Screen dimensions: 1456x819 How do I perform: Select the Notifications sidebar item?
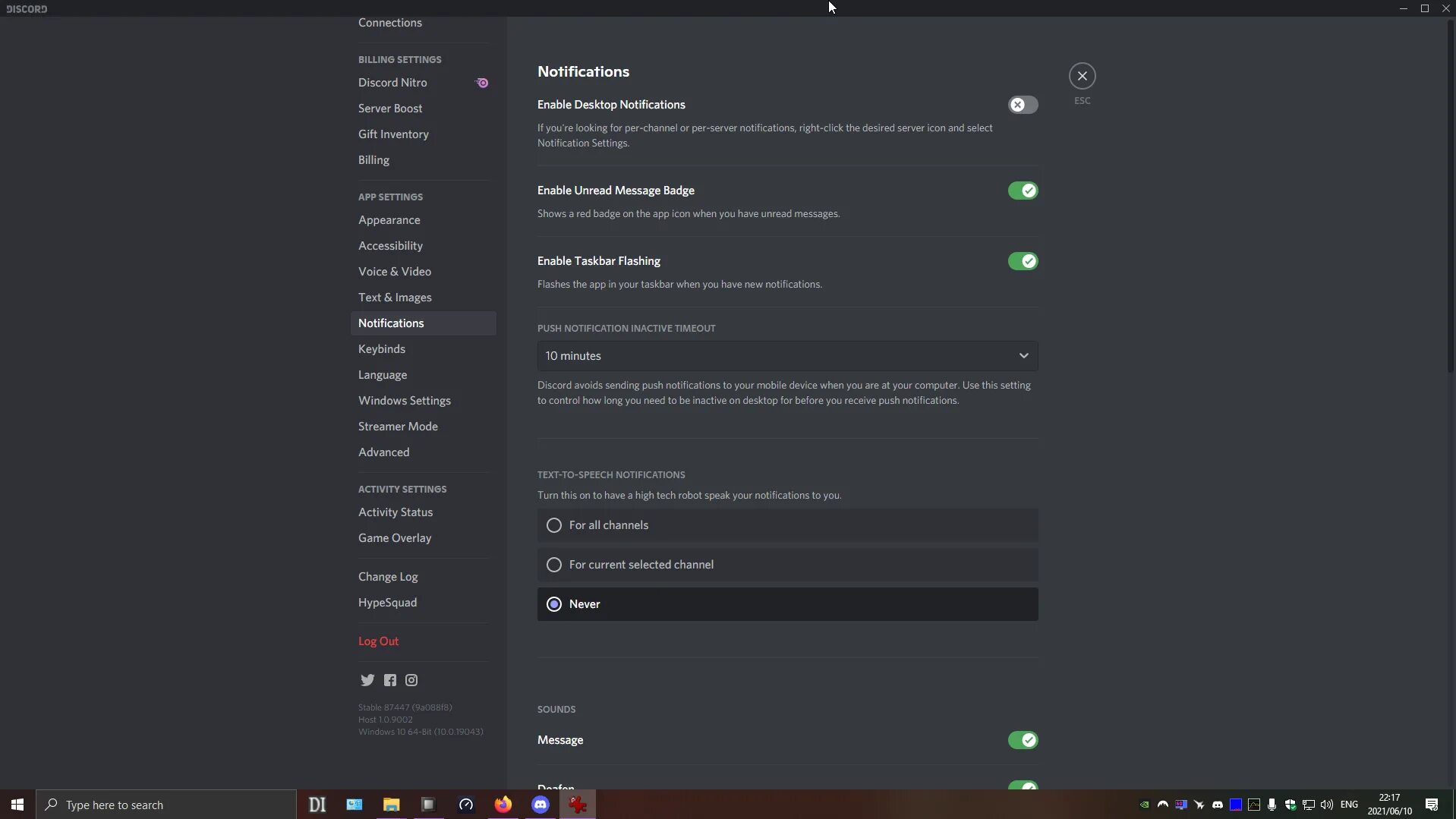pos(423,323)
